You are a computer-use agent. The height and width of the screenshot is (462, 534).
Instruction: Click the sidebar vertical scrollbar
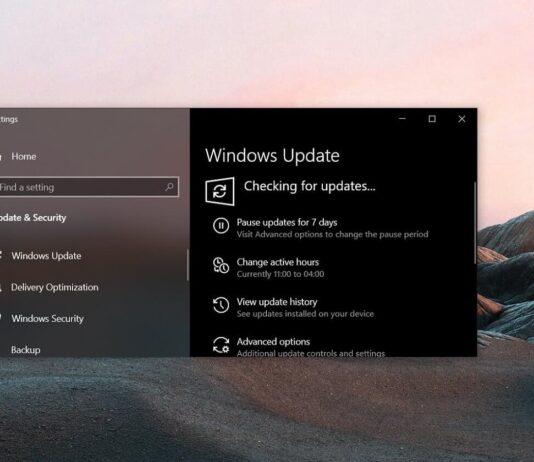[x=188, y=265]
